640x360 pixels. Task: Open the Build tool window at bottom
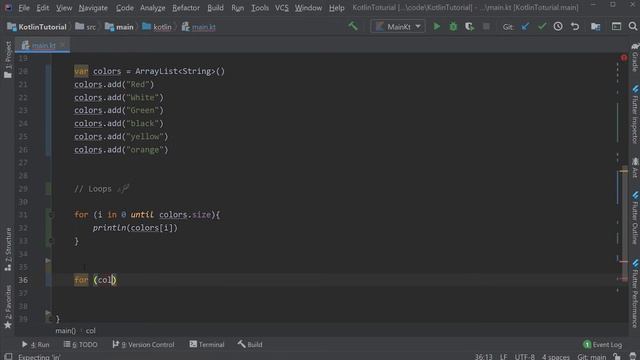click(x=250, y=344)
